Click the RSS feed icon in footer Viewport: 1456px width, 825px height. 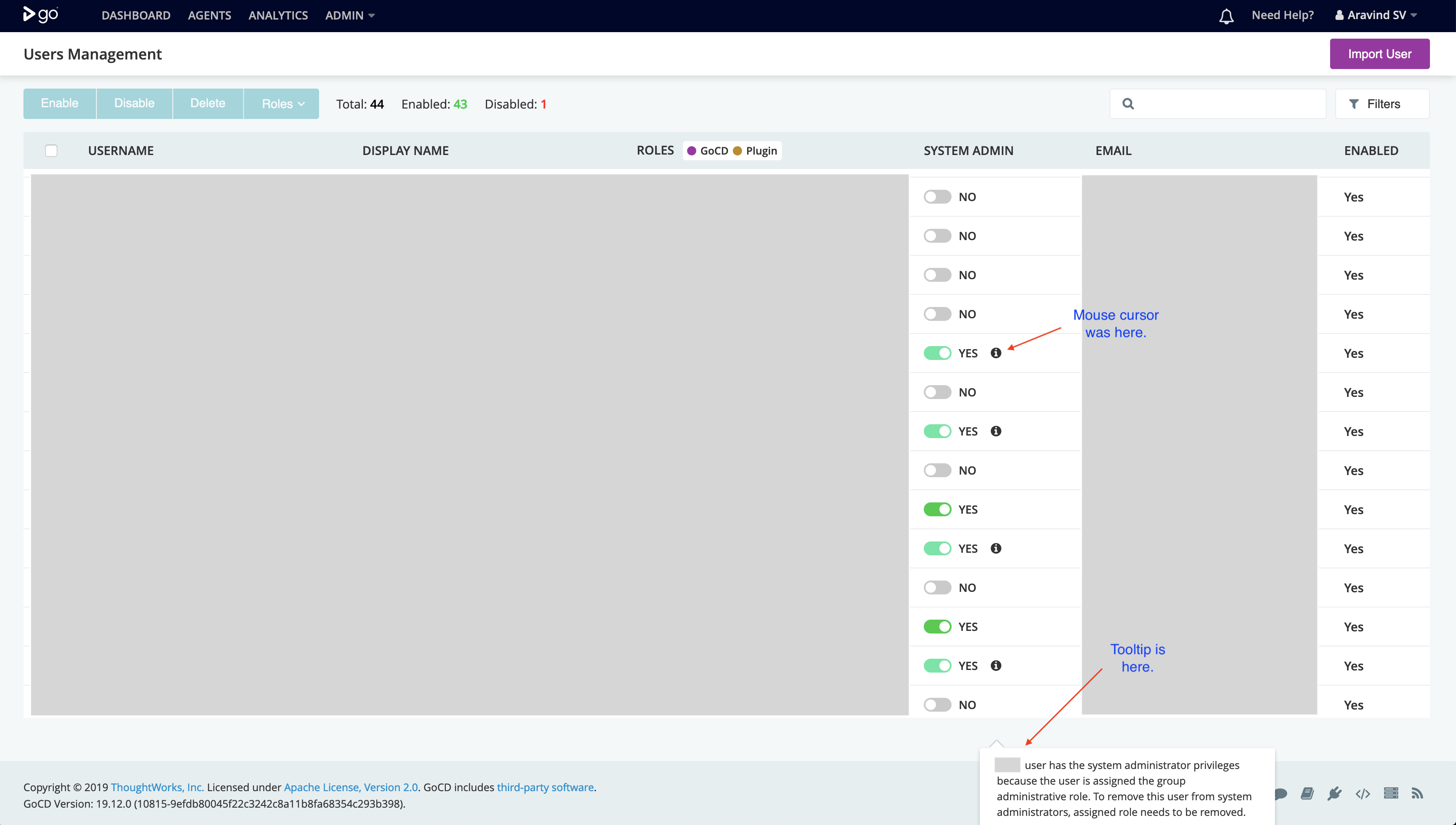(x=1417, y=793)
